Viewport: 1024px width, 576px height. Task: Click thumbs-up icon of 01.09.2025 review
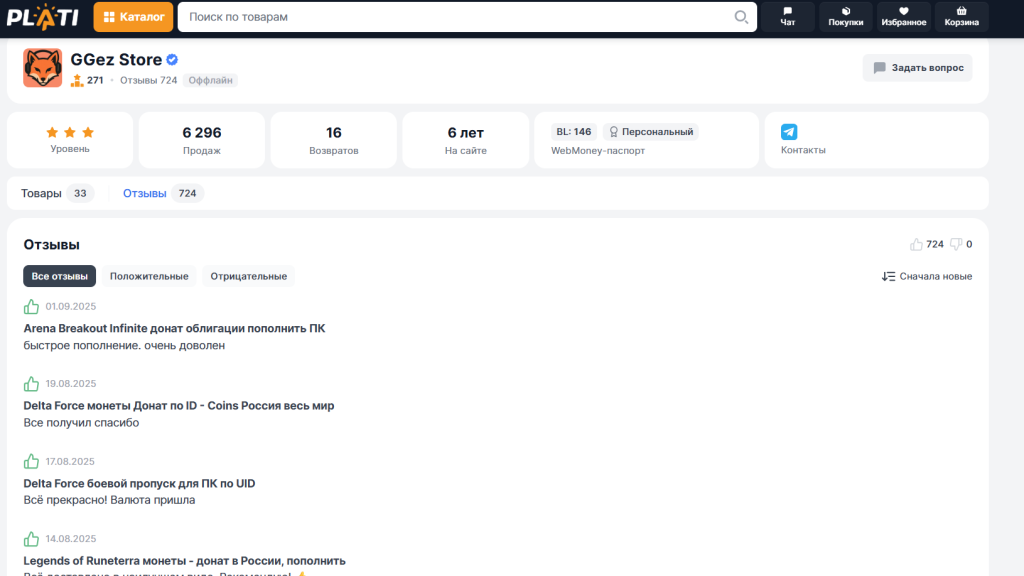[31, 306]
